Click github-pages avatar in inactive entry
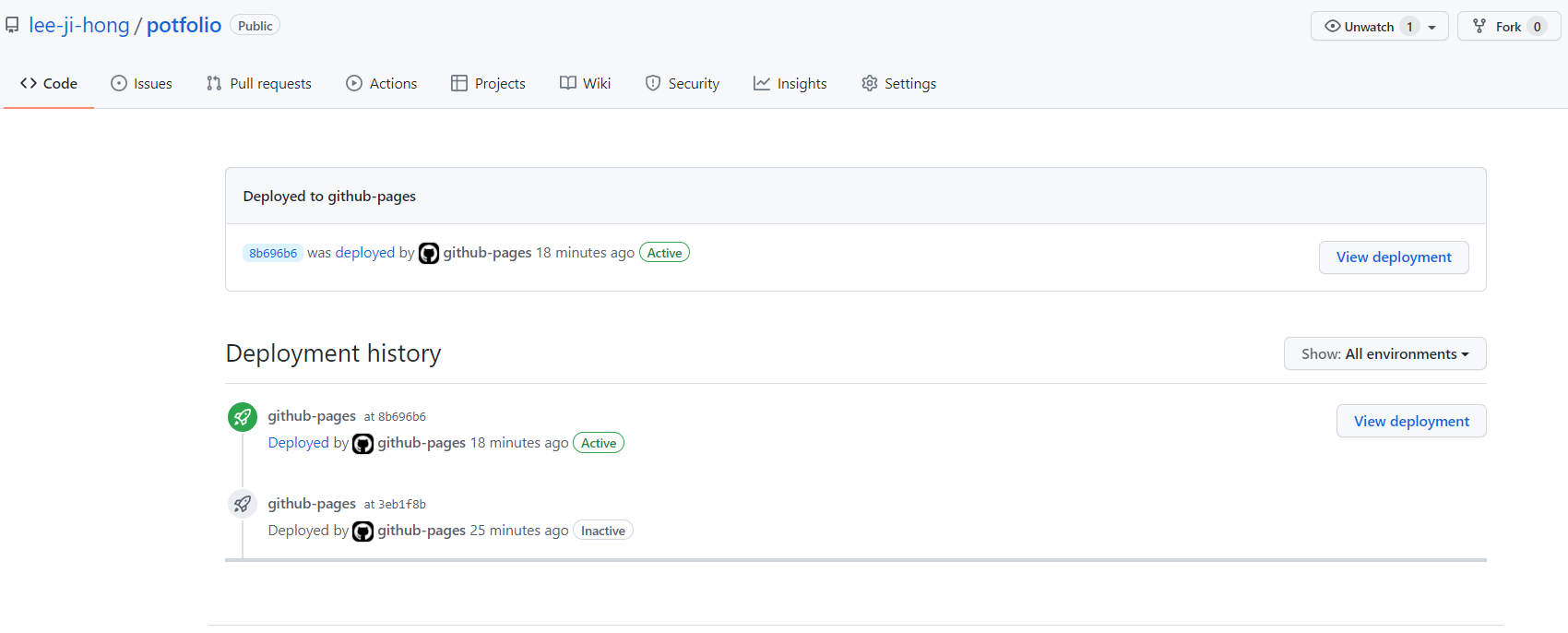Image resolution: width=1568 pixels, height=633 pixels. [x=363, y=531]
